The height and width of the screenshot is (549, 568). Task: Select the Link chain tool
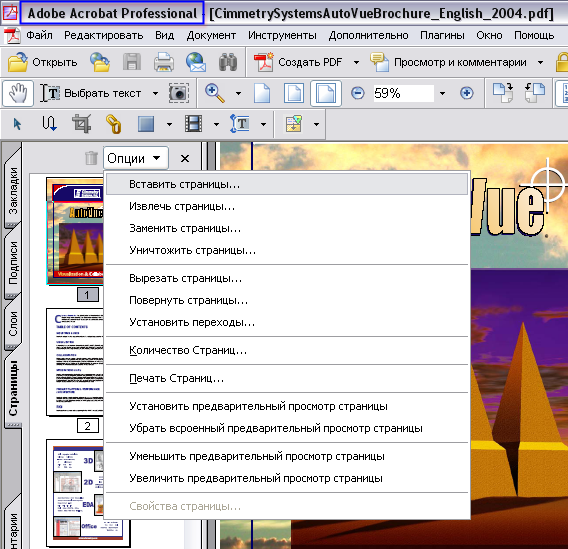[x=114, y=124]
